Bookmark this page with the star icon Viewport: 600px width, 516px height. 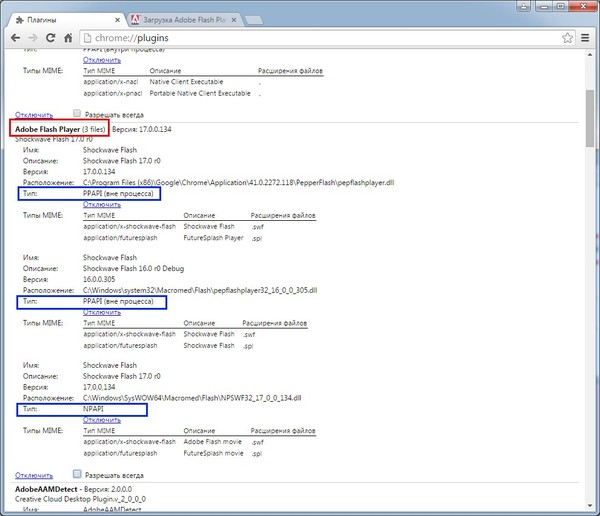tap(567, 38)
